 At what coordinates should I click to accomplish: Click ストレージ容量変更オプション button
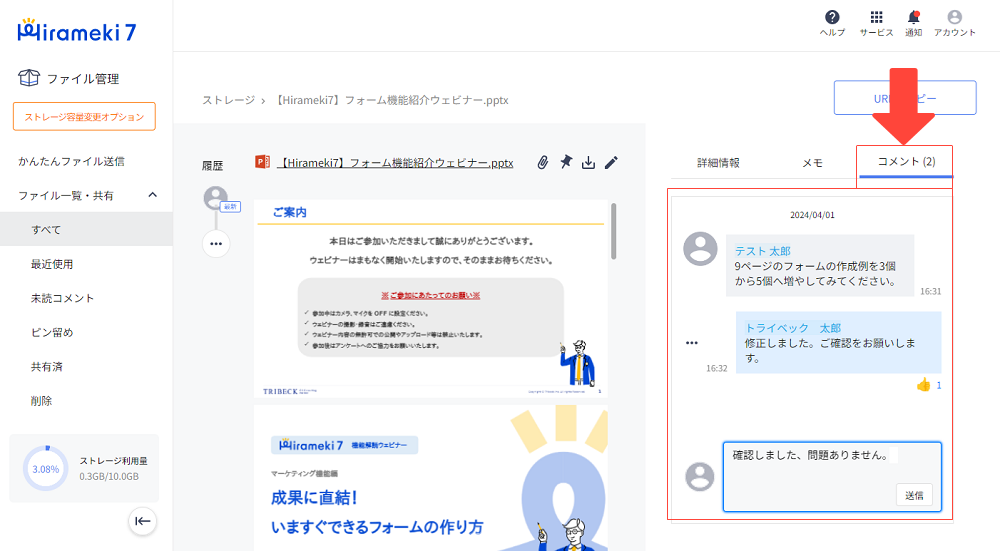84,116
